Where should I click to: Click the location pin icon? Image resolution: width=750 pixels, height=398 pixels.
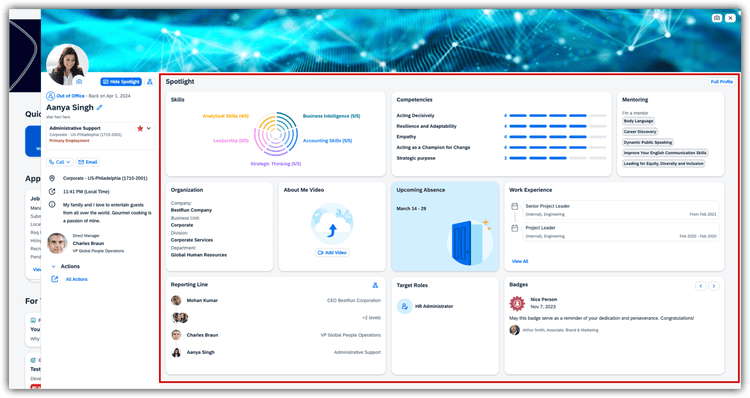pos(52,178)
